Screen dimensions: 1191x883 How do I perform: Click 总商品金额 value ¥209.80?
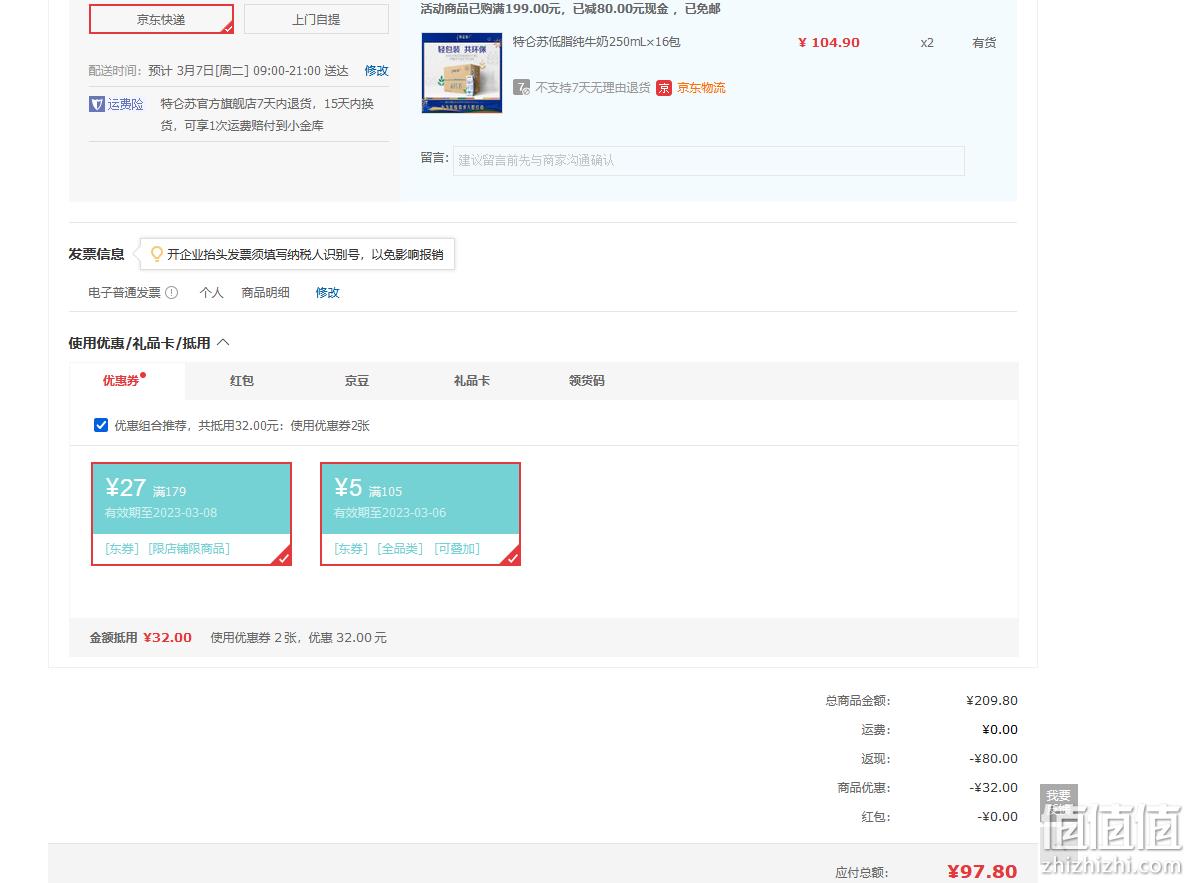click(x=992, y=700)
